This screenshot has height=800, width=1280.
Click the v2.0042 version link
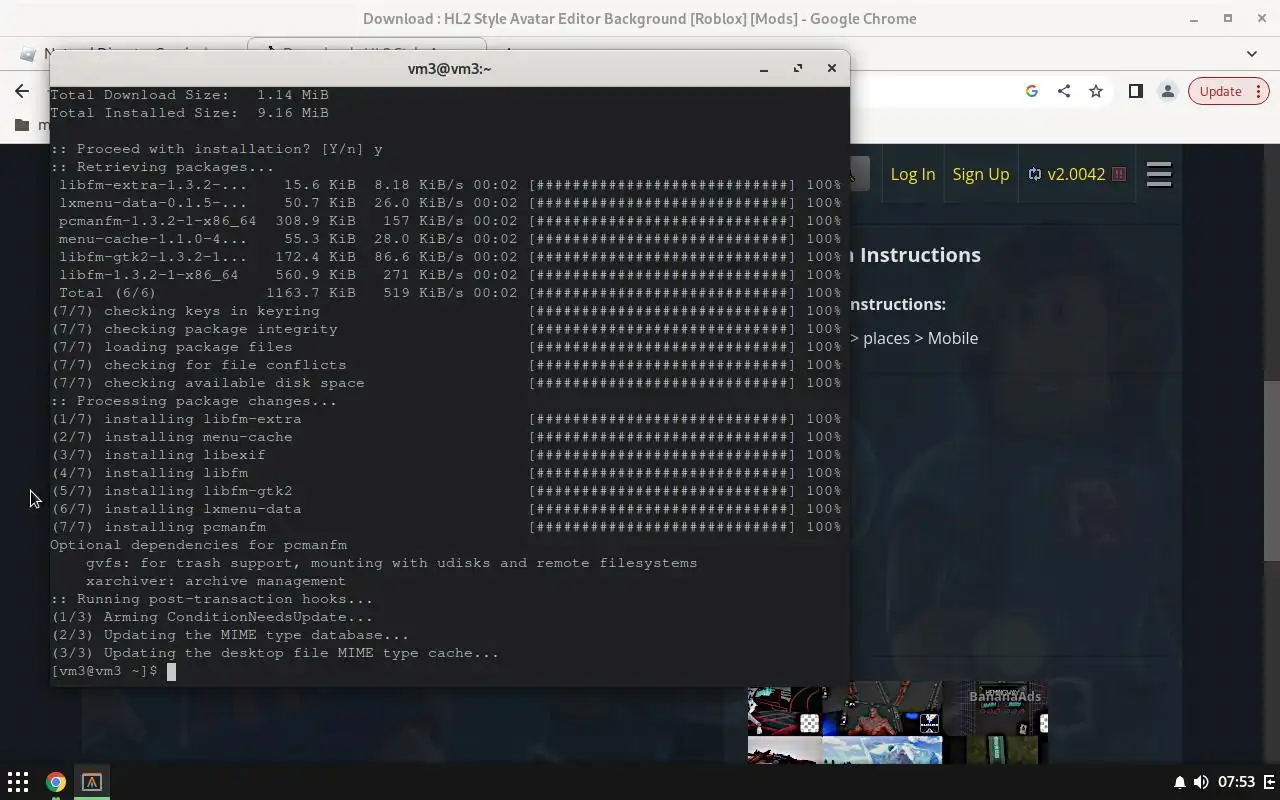coord(1076,174)
